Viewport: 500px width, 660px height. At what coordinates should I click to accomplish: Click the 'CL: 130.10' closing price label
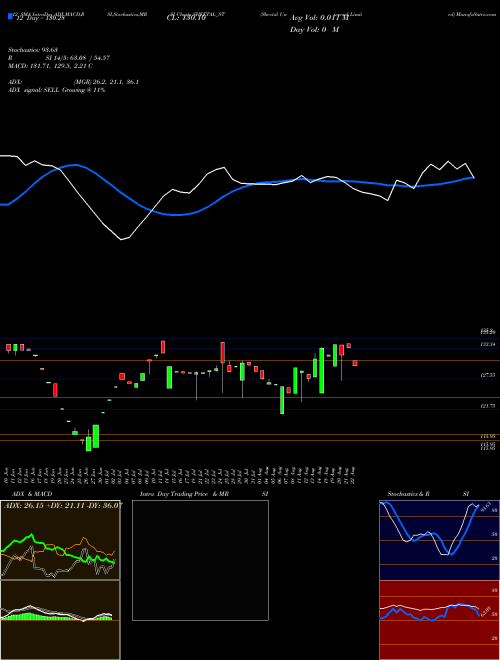[x=185, y=18]
